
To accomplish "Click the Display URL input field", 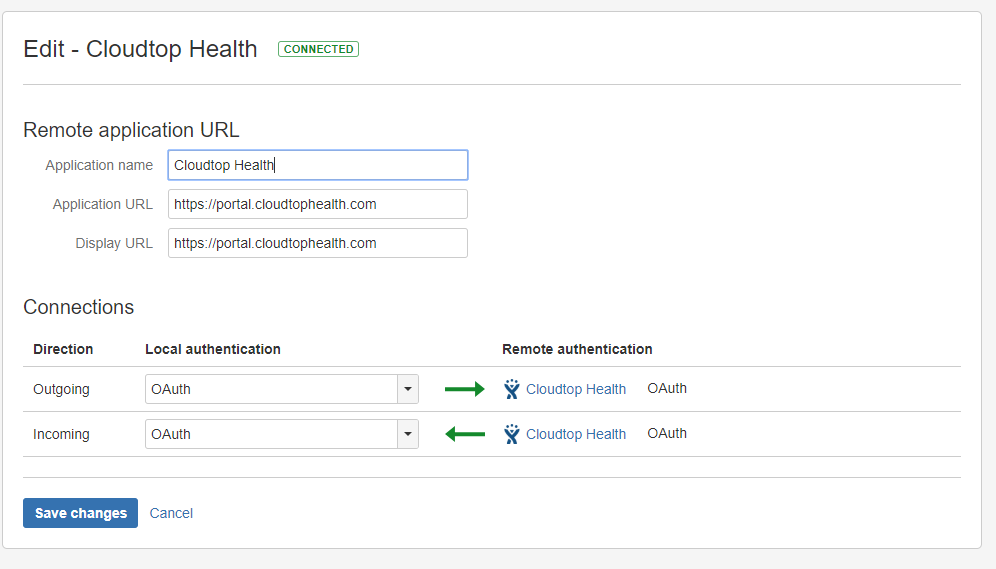I will pyautogui.click(x=318, y=243).
